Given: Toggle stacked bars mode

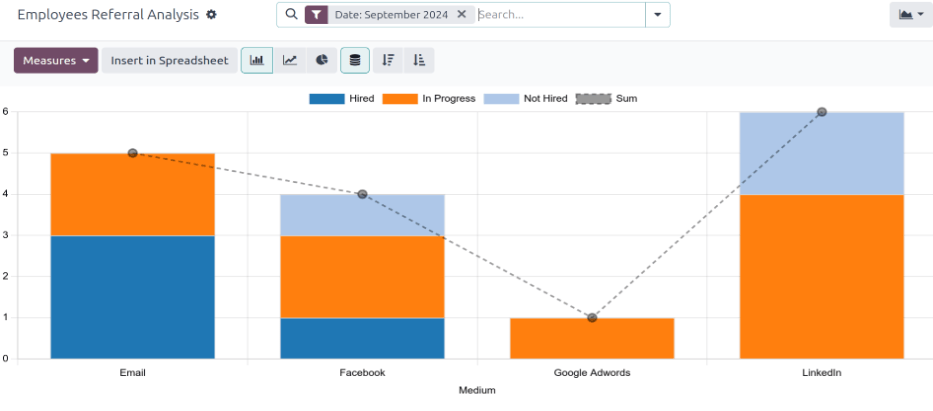Looking at the screenshot, I should (355, 60).
